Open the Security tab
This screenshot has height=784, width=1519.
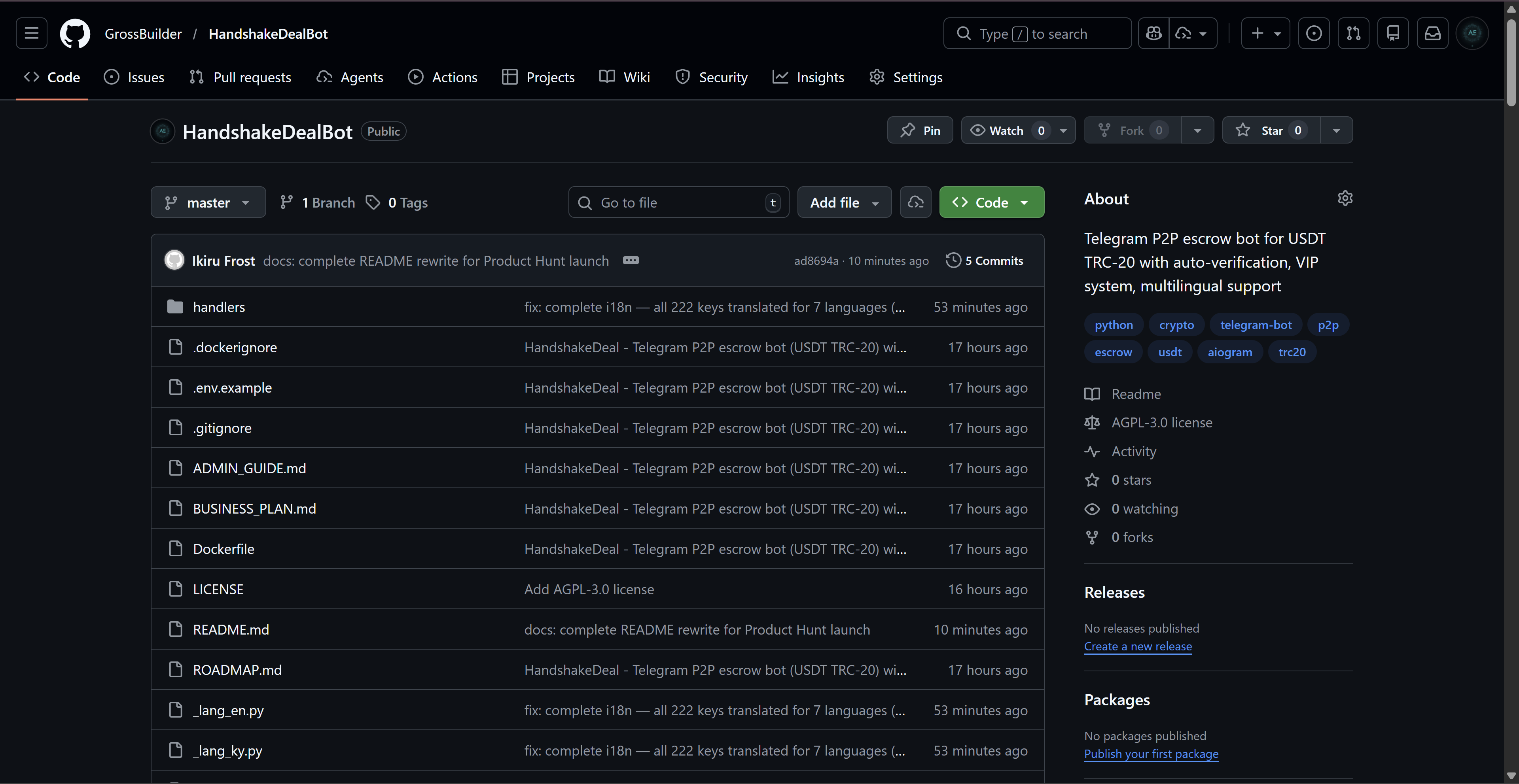pos(711,77)
